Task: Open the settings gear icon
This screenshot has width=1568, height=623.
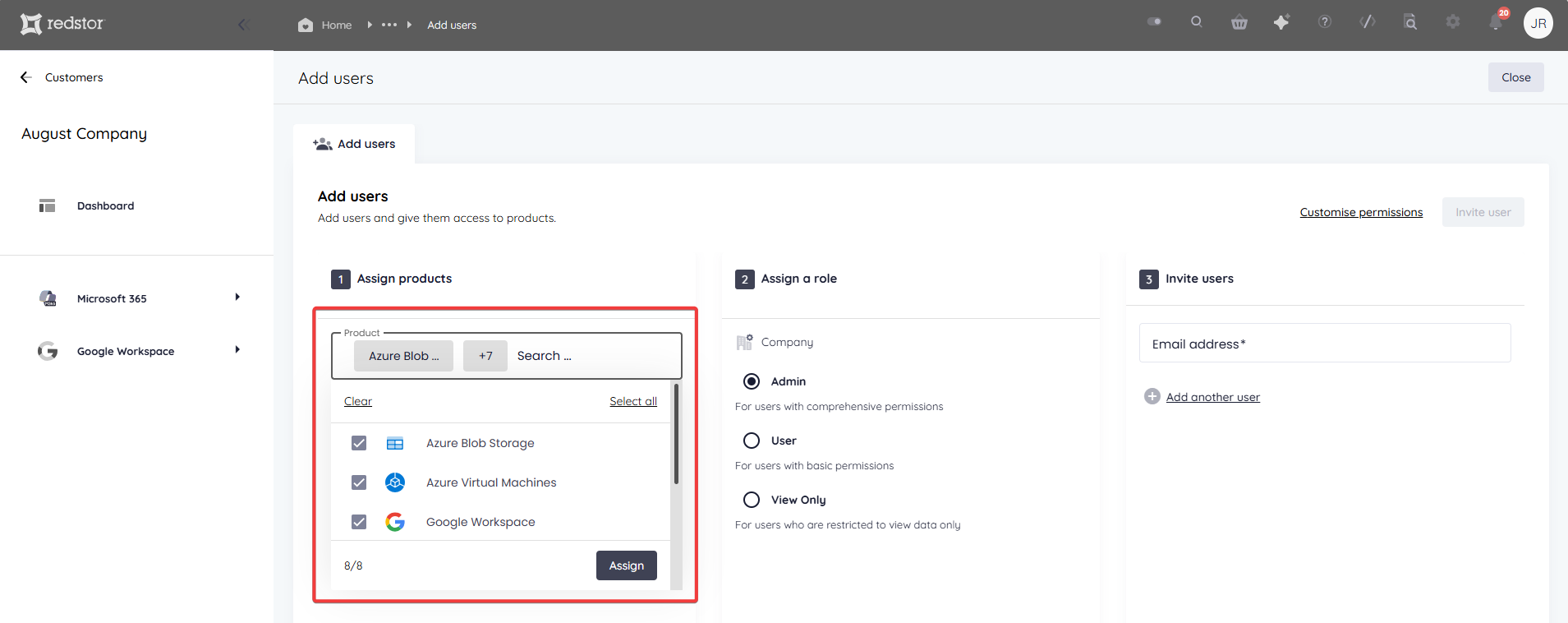Action: pyautogui.click(x=1453, y=22)
